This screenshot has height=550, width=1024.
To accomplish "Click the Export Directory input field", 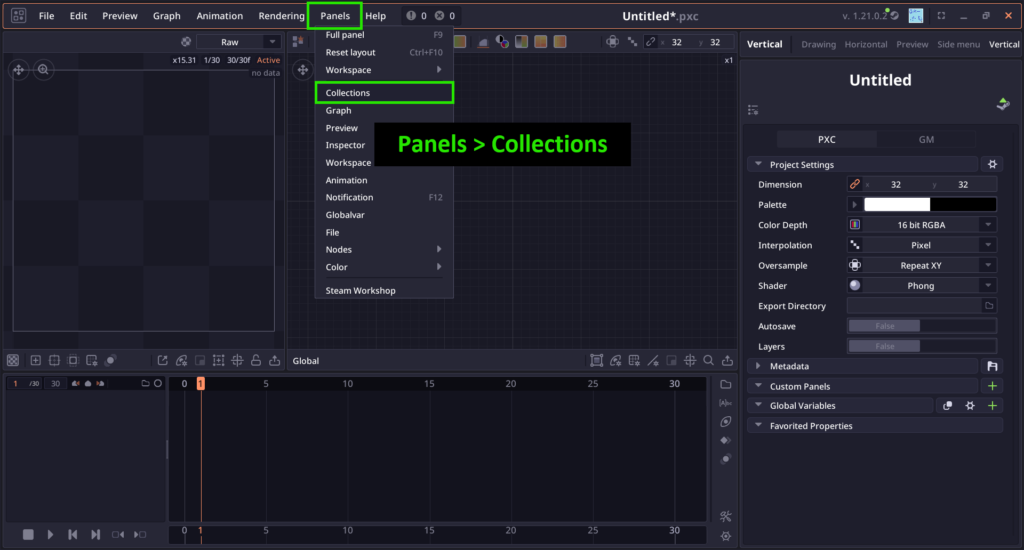I will (x=914, y=306).
